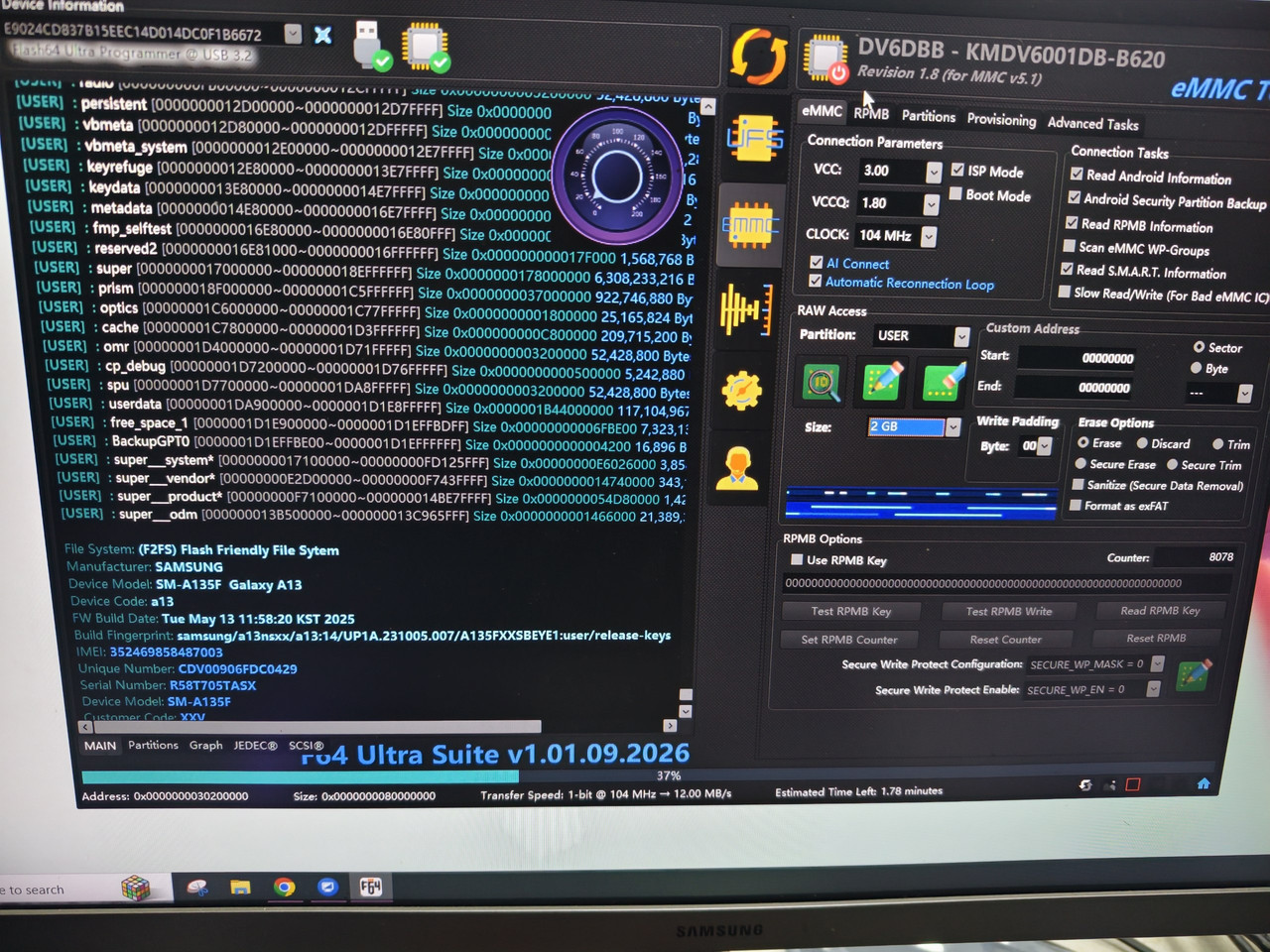
Task: Open the UFS chip mode in sidebar
Action: [754, 139]
